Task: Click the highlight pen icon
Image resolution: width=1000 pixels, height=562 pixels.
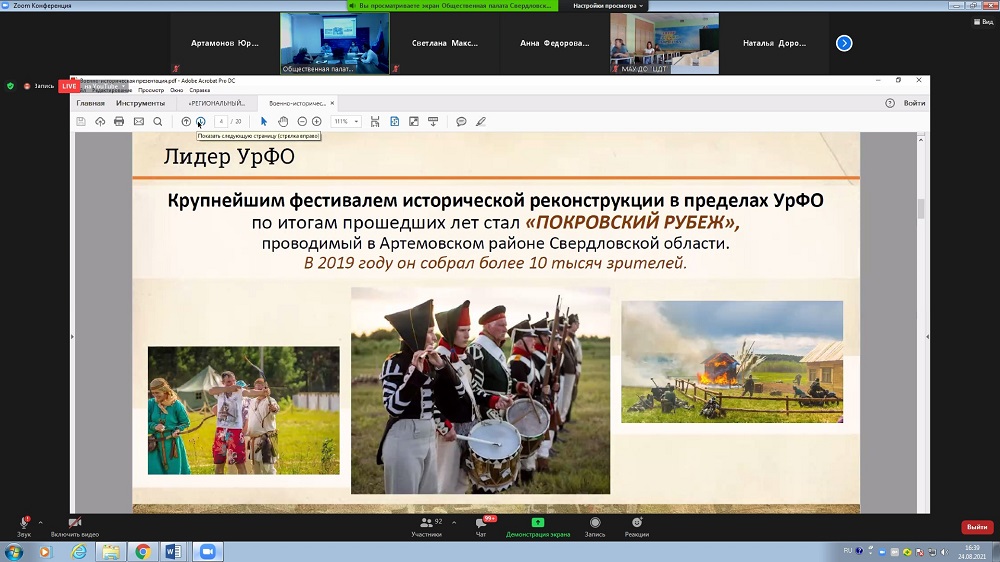Action: coord(481,122)
